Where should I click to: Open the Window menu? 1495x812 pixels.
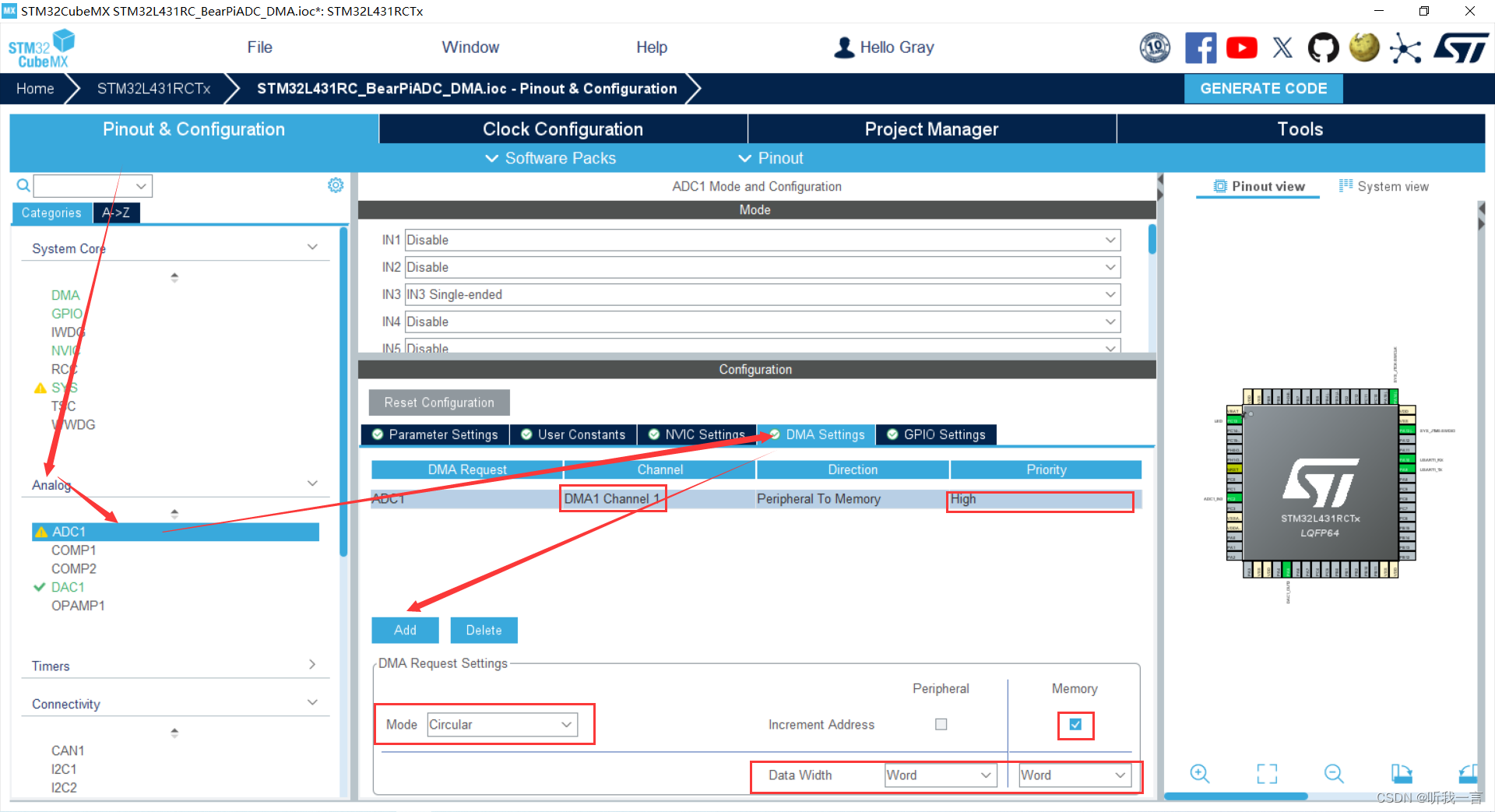(x=470, y=47)
